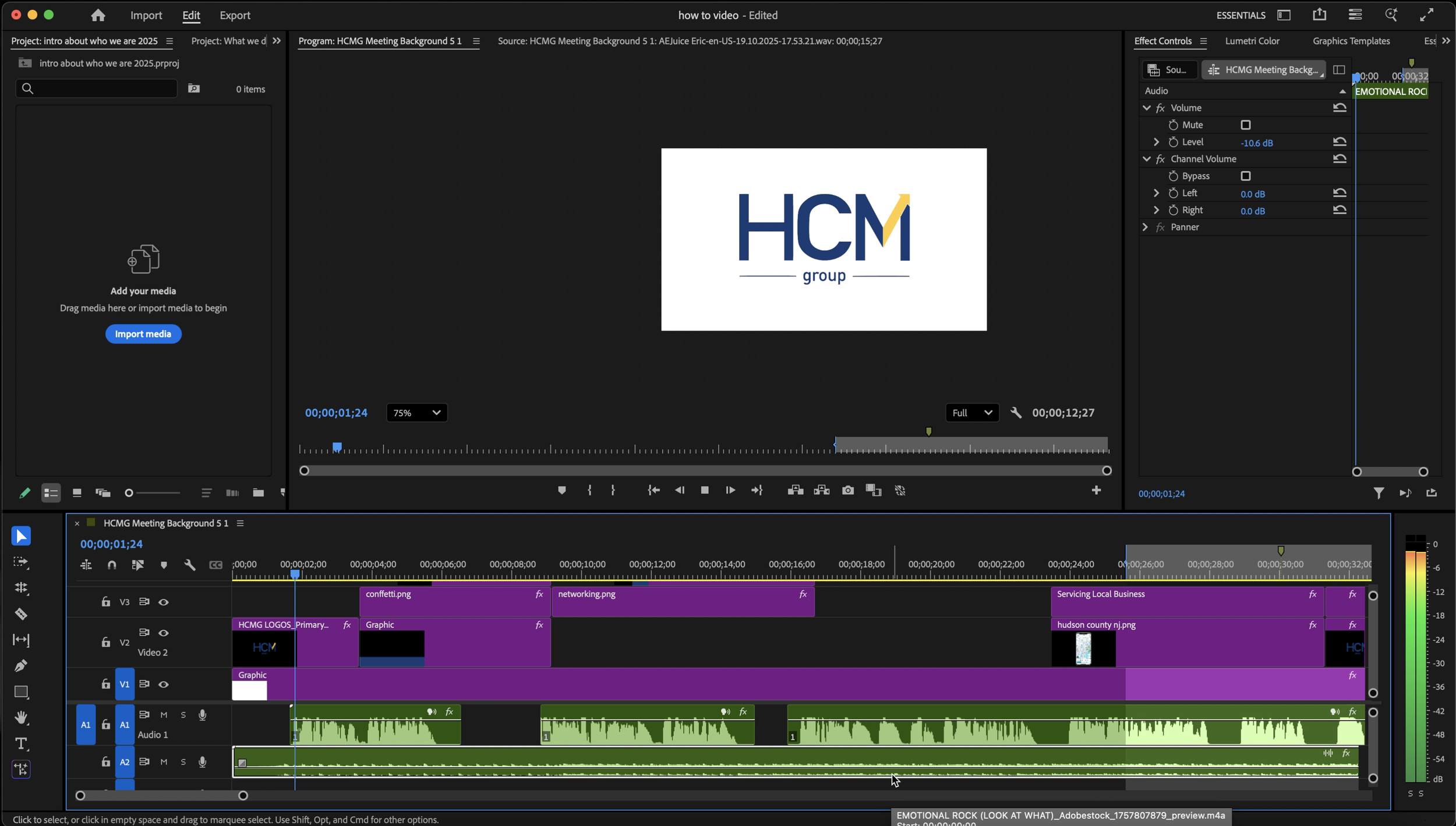Viewport: 1456px width, 826px height.
Task: Click the Add Marker button in Program monitor
Action: coord(561,491)
